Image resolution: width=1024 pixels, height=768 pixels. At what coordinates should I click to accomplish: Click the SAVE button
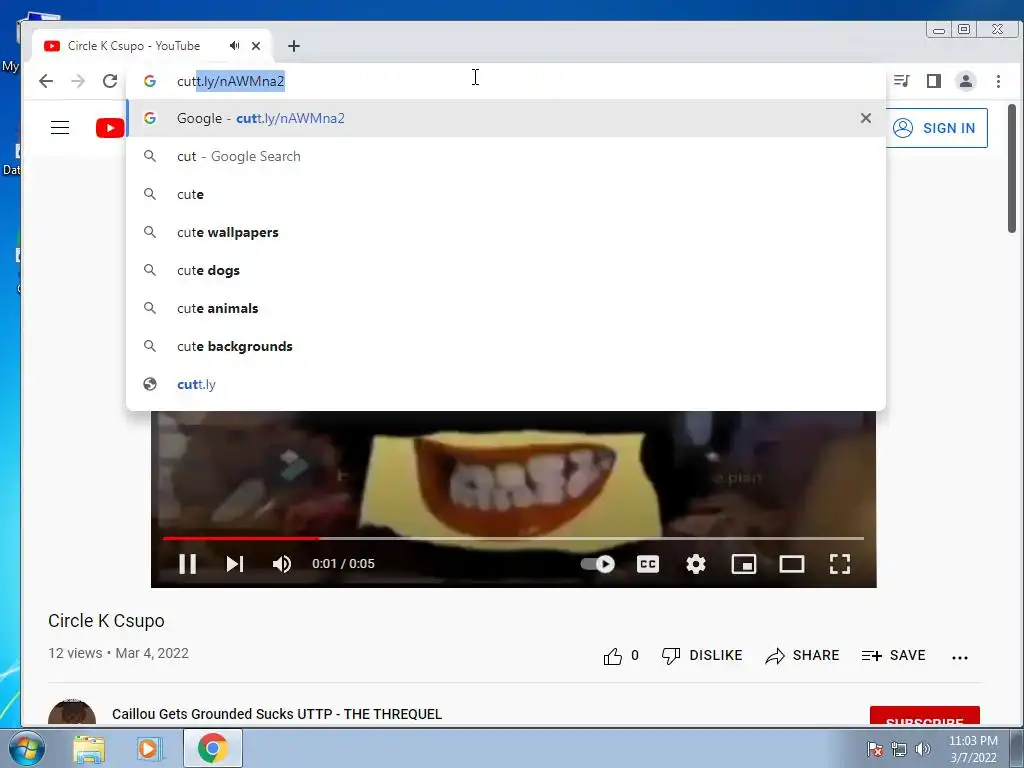(893, 655)
